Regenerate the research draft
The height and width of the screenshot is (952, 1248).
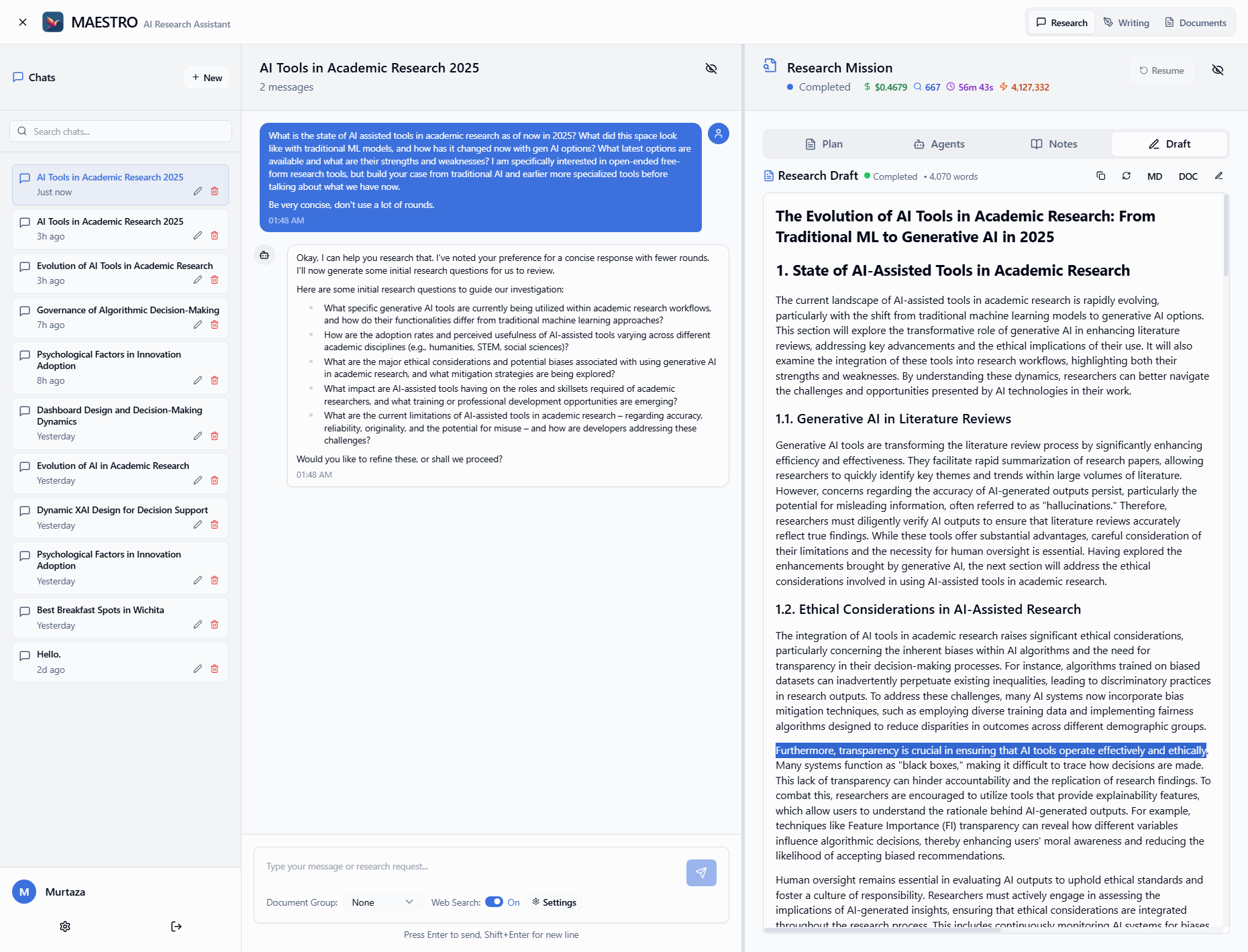[1127, 176]
